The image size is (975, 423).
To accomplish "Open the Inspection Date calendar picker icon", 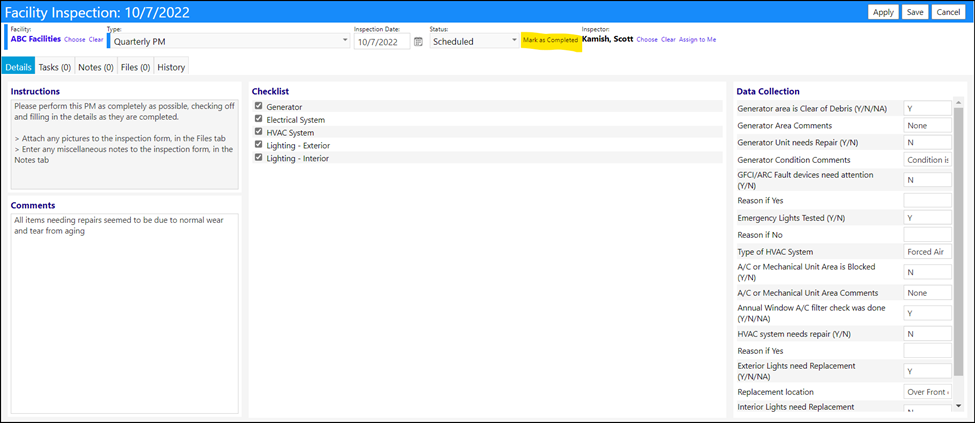I will pyautogui.click(x=418, y=42).
